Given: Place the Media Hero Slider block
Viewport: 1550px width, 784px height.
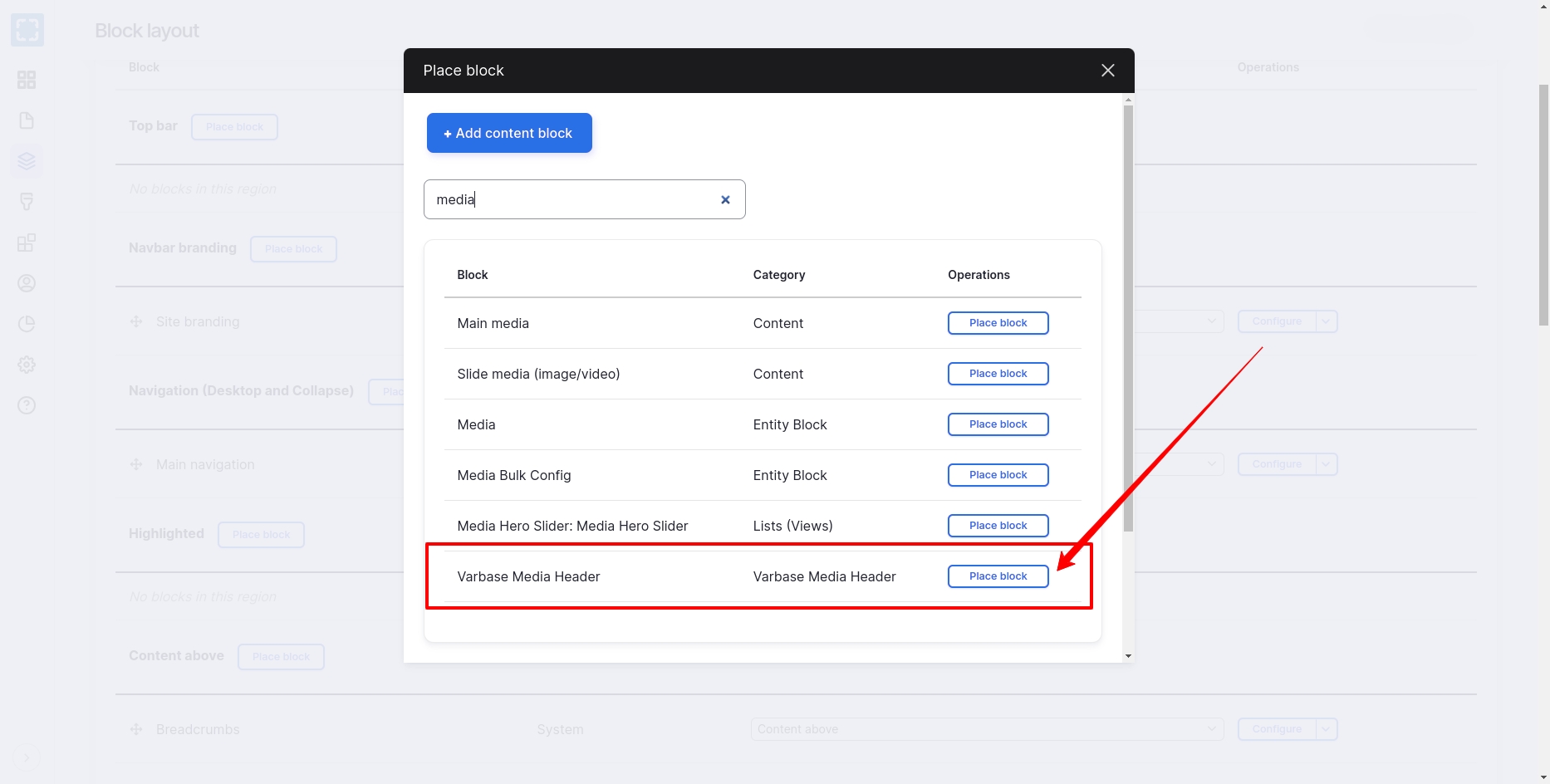Looking at the screenshot, I should pos(998,526).
